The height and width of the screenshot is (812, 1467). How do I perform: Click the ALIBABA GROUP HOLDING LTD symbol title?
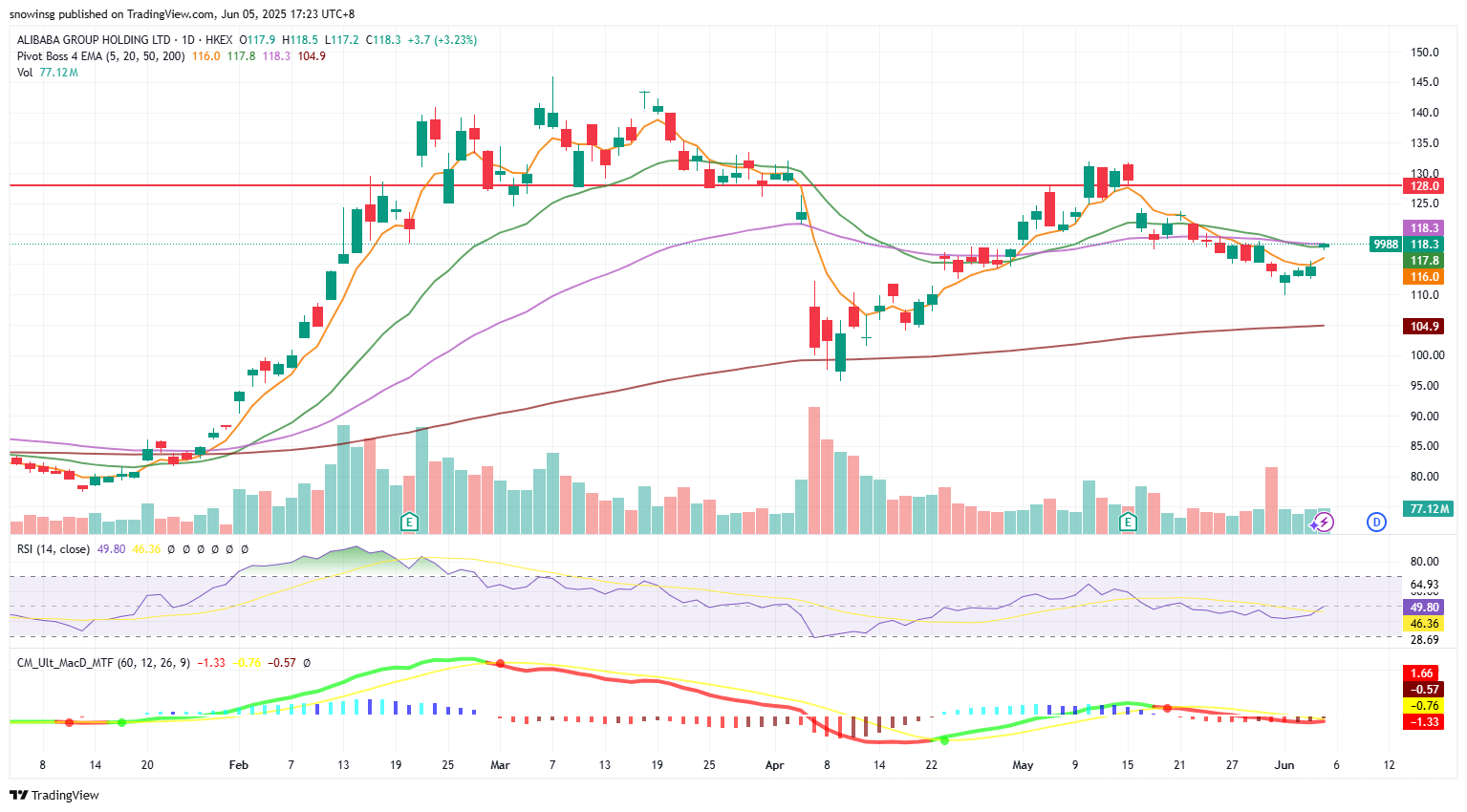pyautogui.click(x=94, y=40)
